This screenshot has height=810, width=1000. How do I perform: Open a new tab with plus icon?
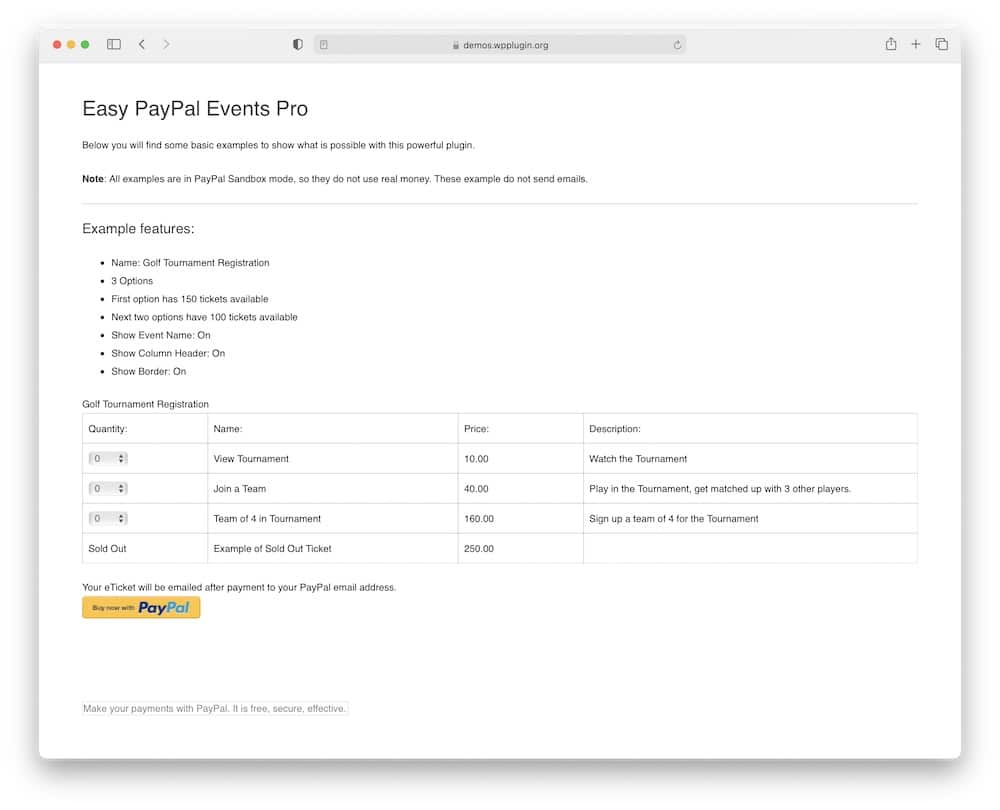tap(915, 44)
